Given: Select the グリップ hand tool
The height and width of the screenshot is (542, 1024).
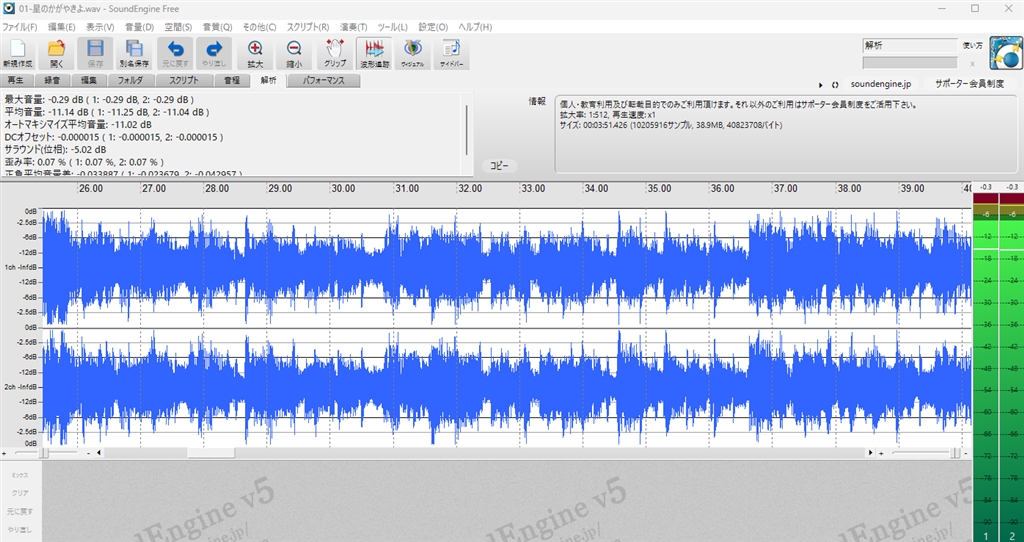Looking at the screenshot, I should [335, 53].
